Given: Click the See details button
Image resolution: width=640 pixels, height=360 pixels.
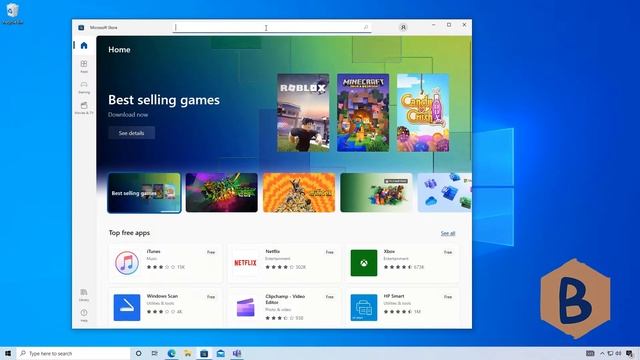Looking at the screenshot, I should point(131,133).
